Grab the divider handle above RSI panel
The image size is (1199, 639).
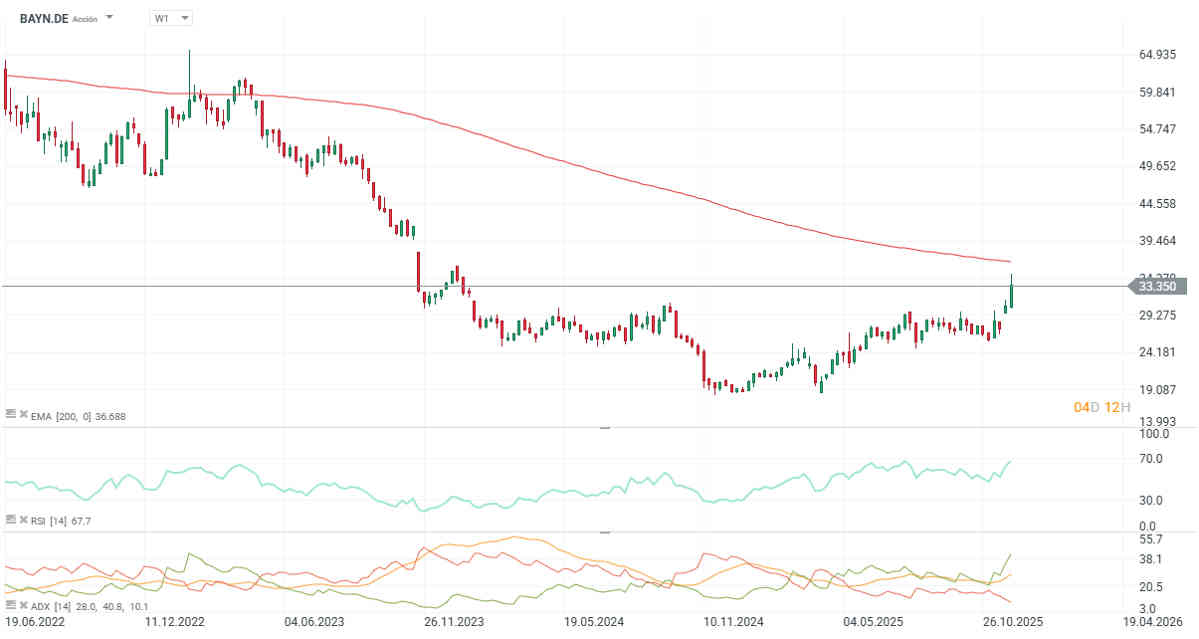[x=603, y=428]
